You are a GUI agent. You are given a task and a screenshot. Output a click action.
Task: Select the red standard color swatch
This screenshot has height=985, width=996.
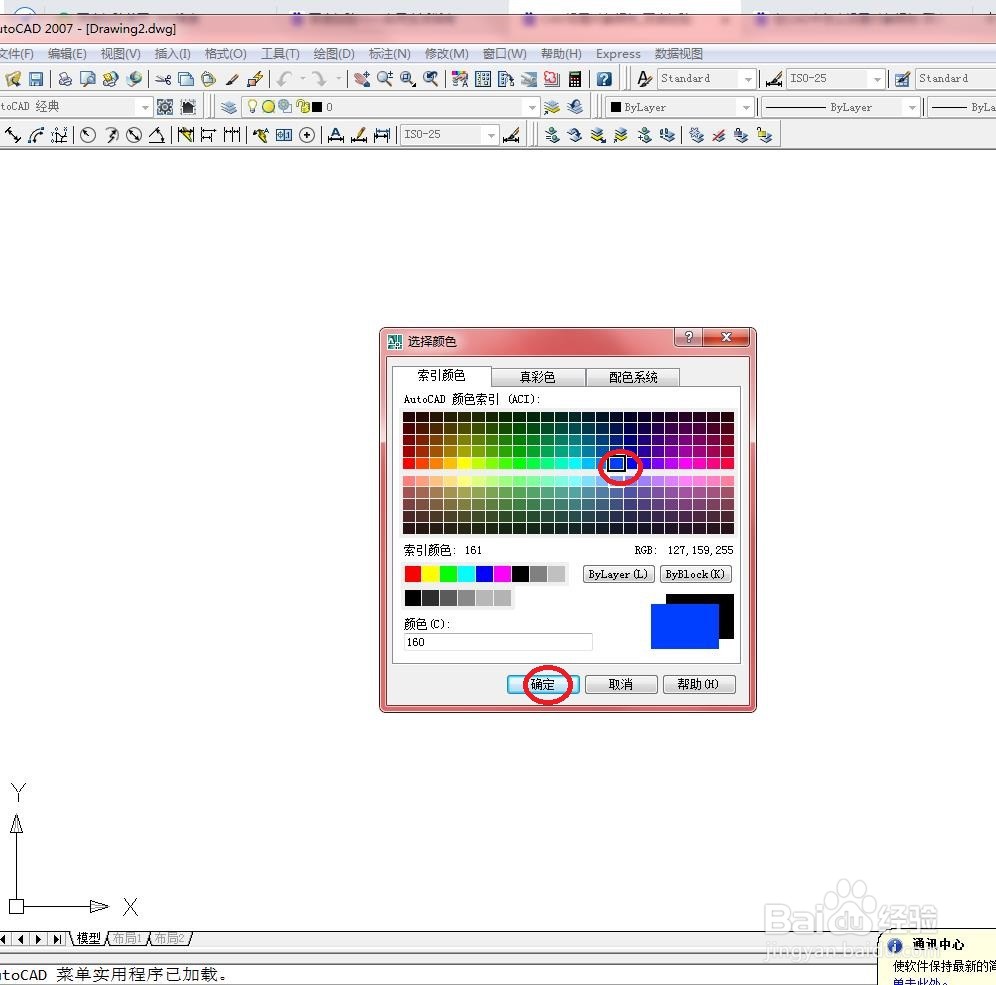pos(413,574)
